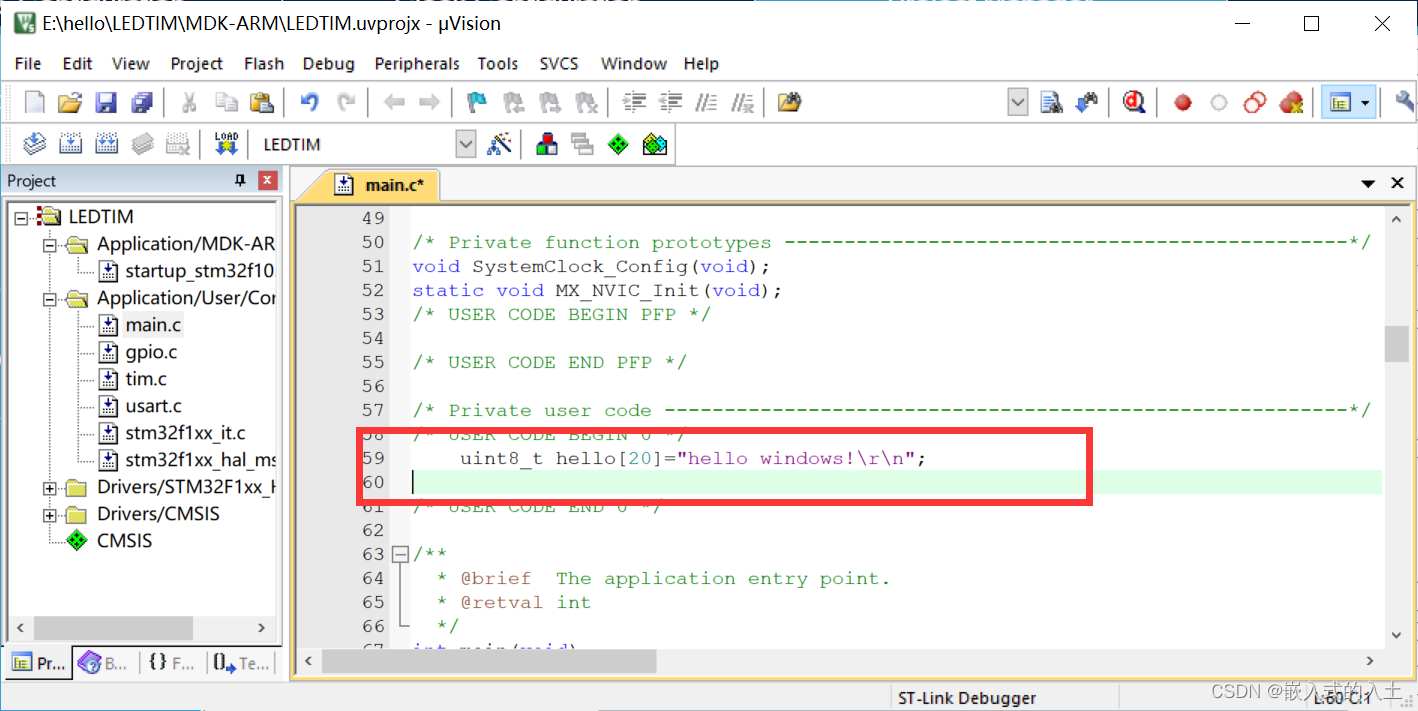Viewport: 1418px width, 711px height.
Task: Open the Peripherals menu
Action: [x=417, y=63]
